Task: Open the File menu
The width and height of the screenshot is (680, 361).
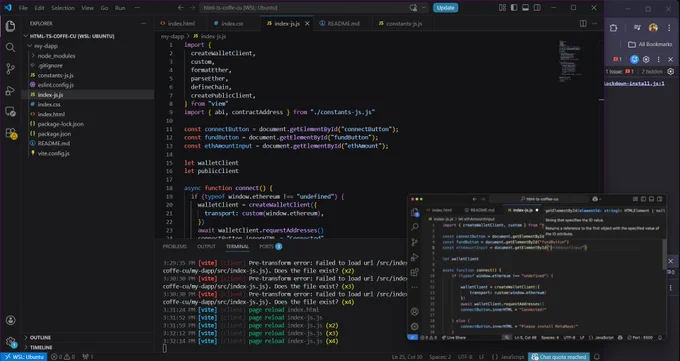Action: tap(23, 8)
